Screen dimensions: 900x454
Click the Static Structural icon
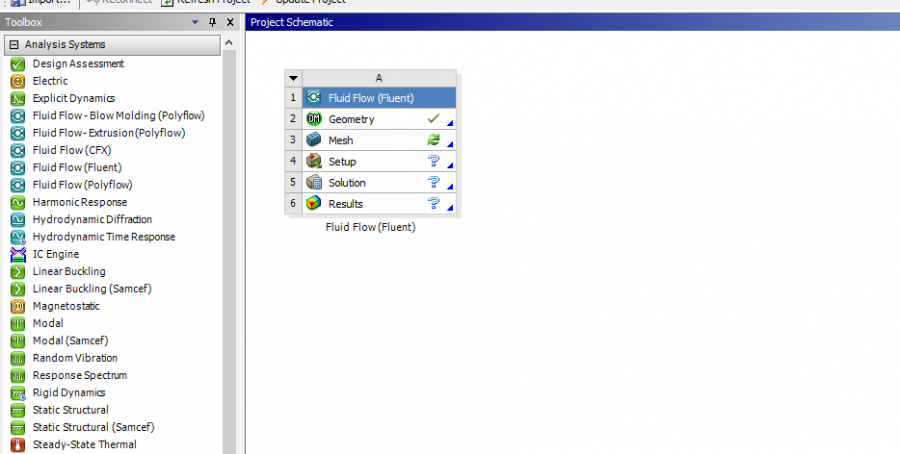[18, 410]
